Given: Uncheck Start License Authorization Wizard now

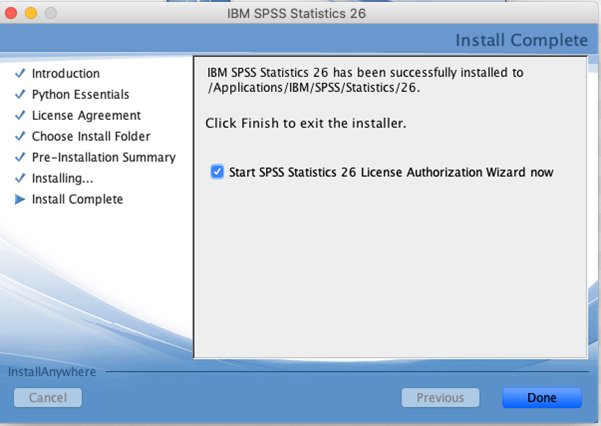Looking at the screenshot, I should point(217,172).
